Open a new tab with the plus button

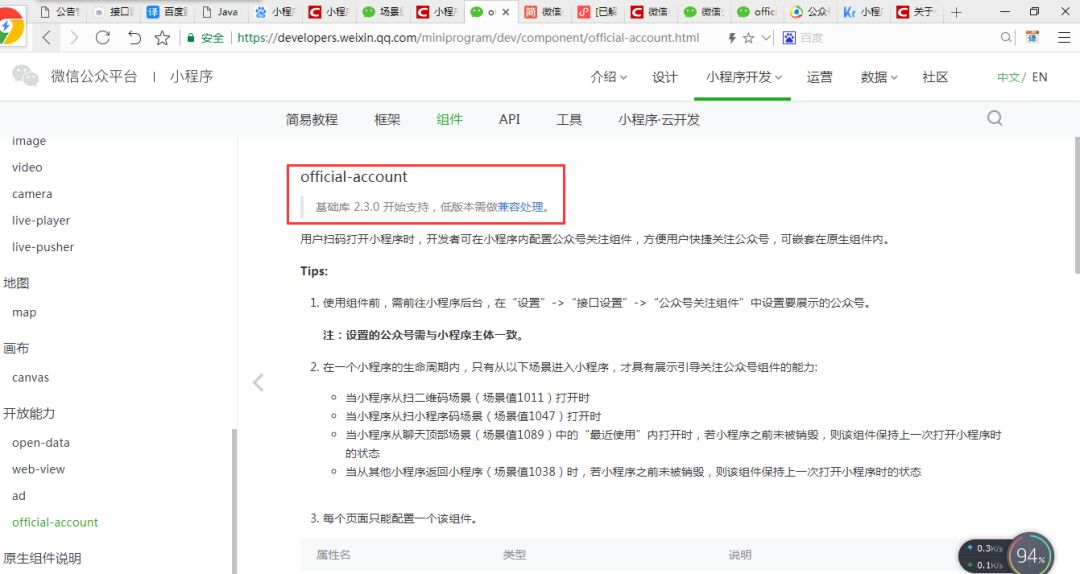point(956,12)
